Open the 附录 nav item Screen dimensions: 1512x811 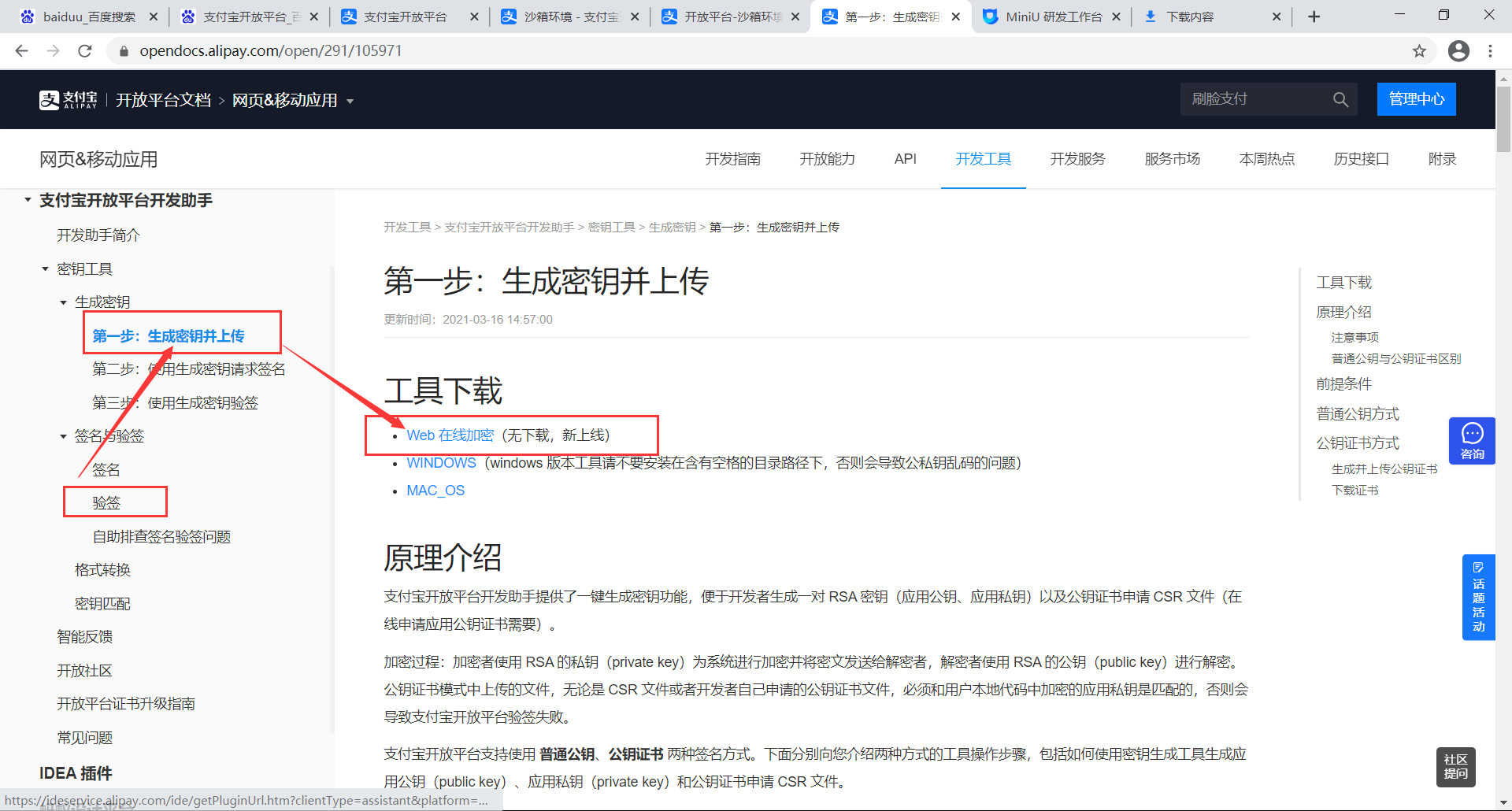click(1442, 159)
